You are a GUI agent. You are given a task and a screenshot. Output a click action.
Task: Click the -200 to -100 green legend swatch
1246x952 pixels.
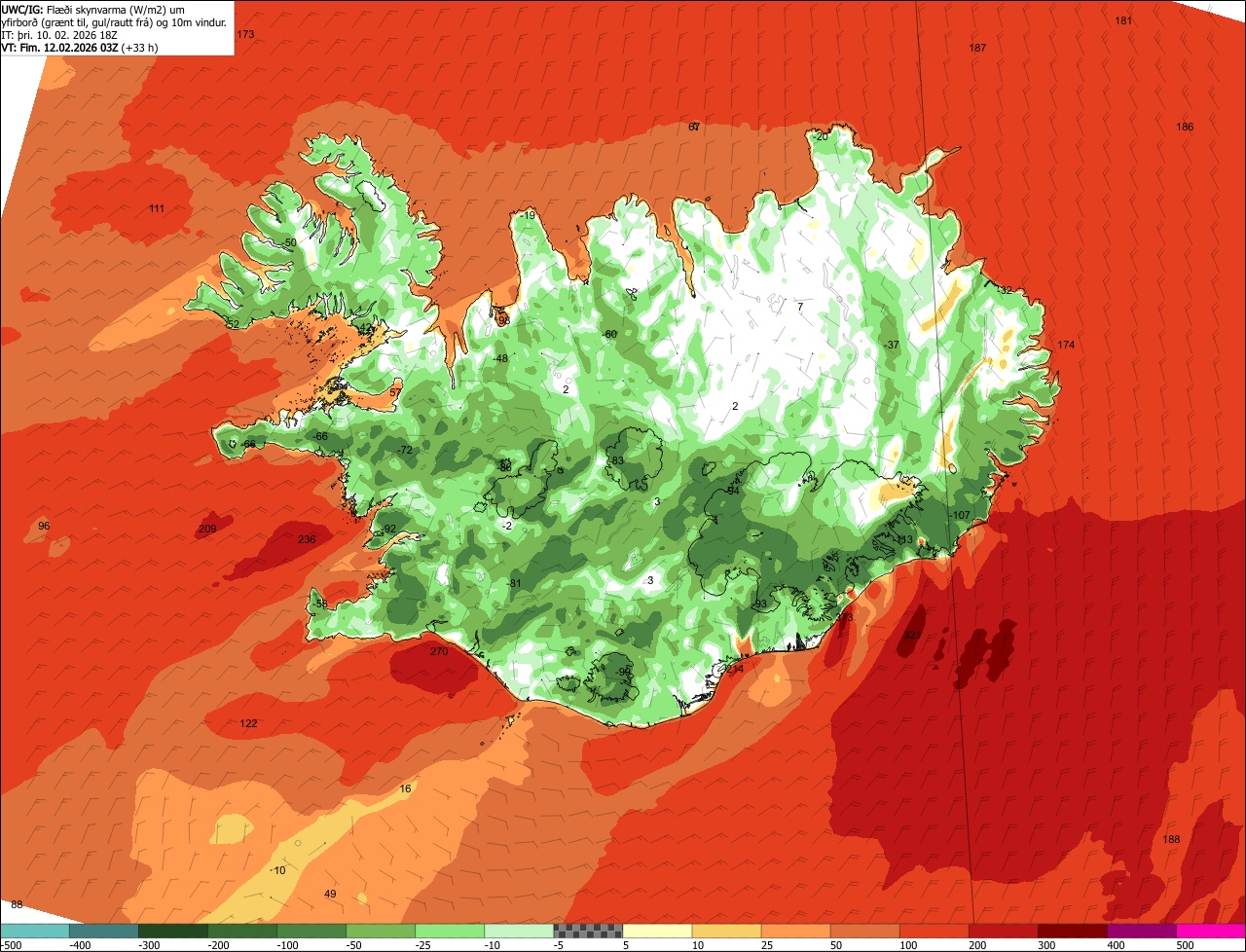[241, 931]
